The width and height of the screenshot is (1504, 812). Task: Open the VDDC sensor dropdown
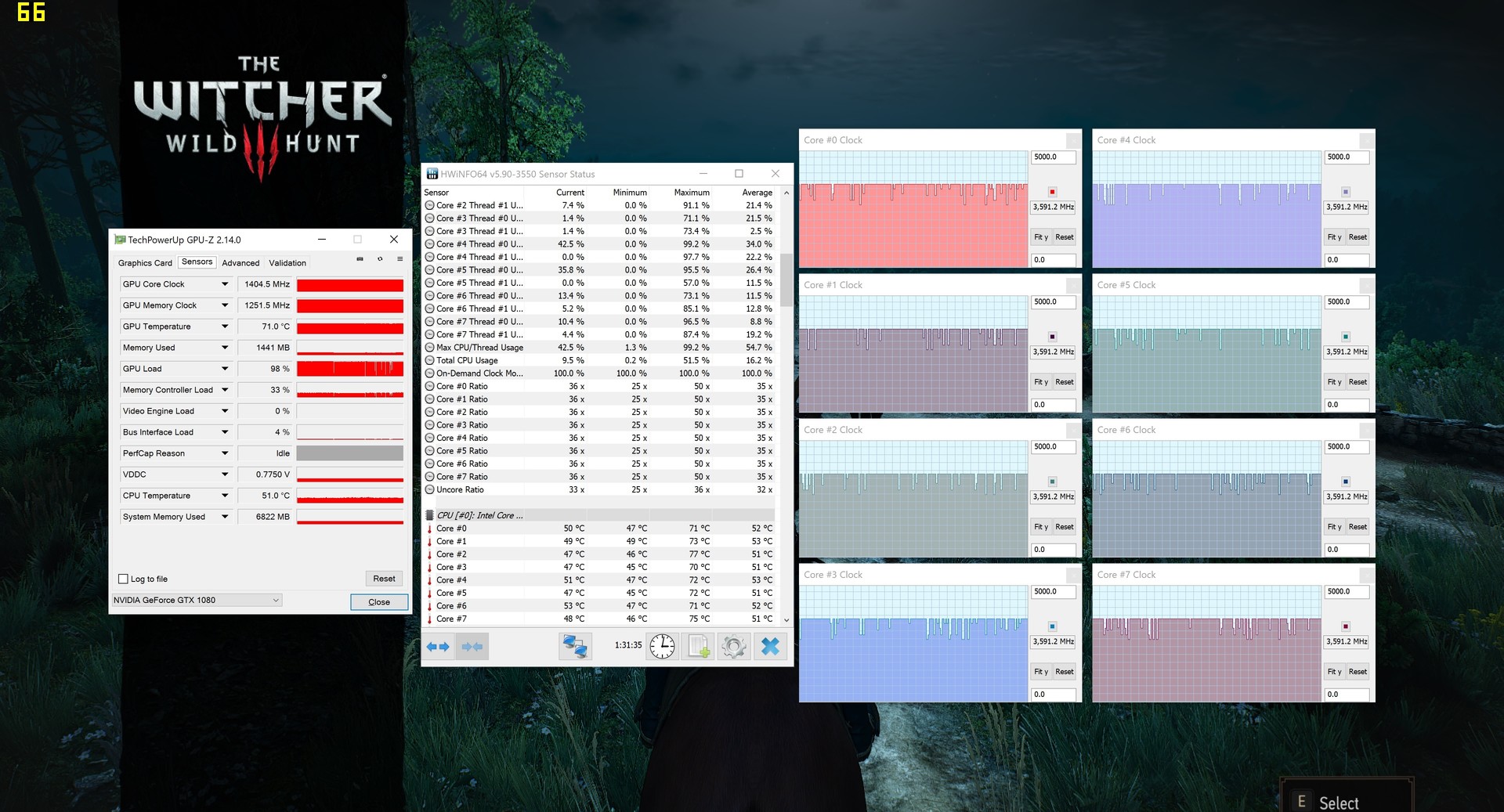tap(225, 475)
